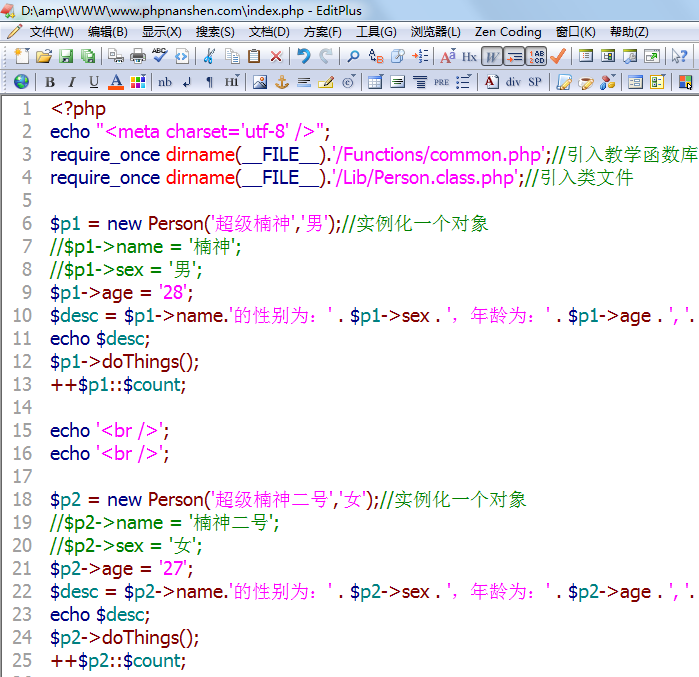Toggle the cliptext window icon
699x677 pixels.
click(x=608, y=56)
